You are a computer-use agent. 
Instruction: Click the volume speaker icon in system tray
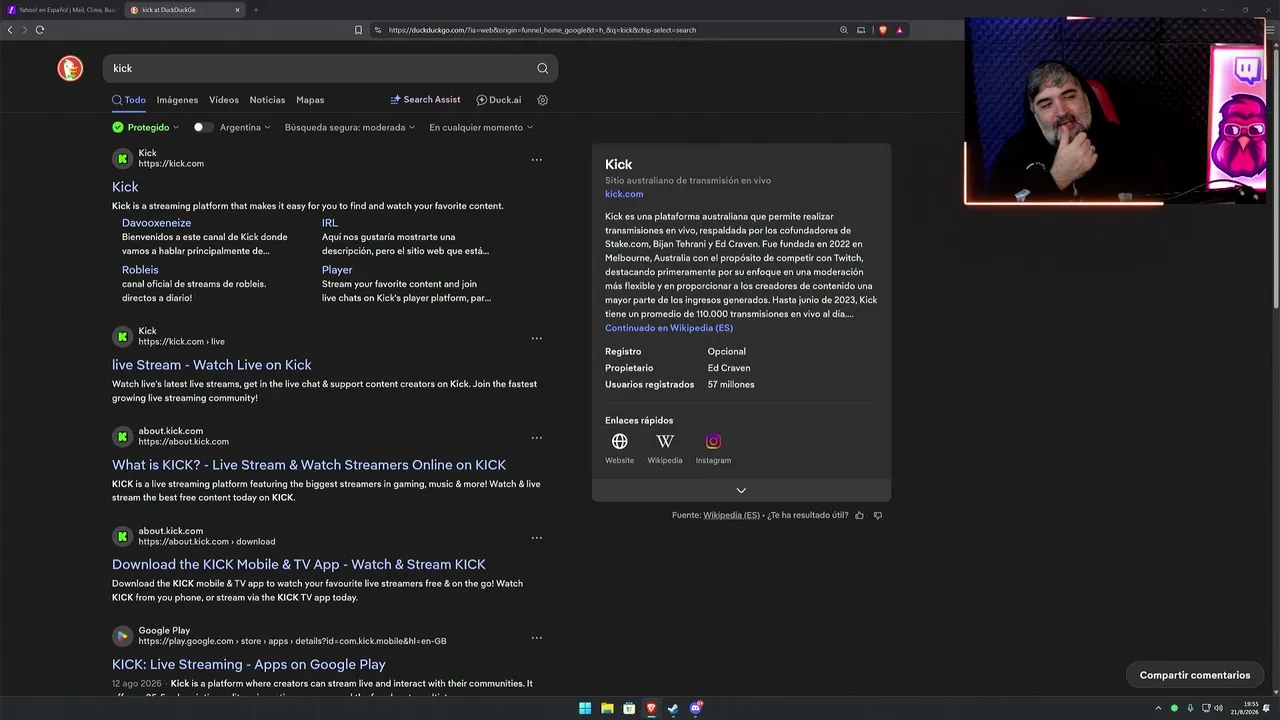tap(1218, 708)
